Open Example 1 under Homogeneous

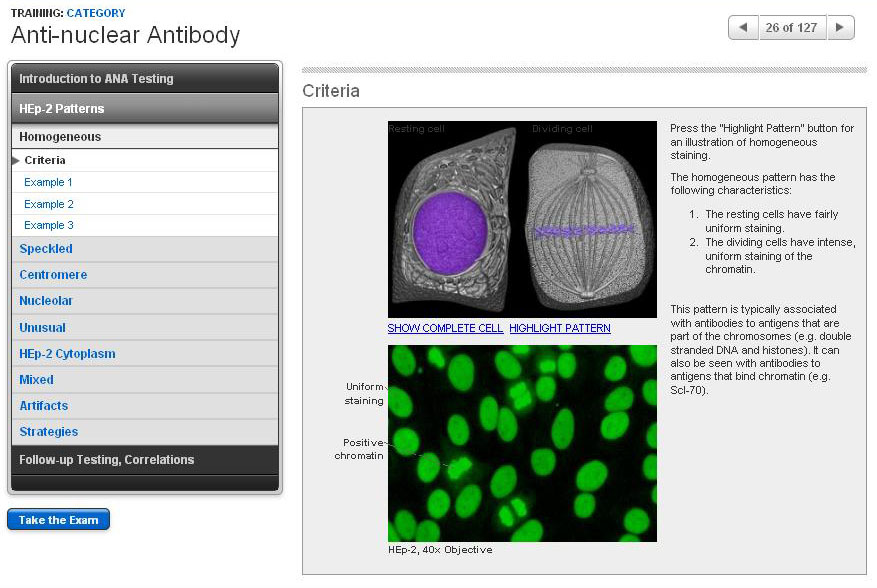click(49, 182)
